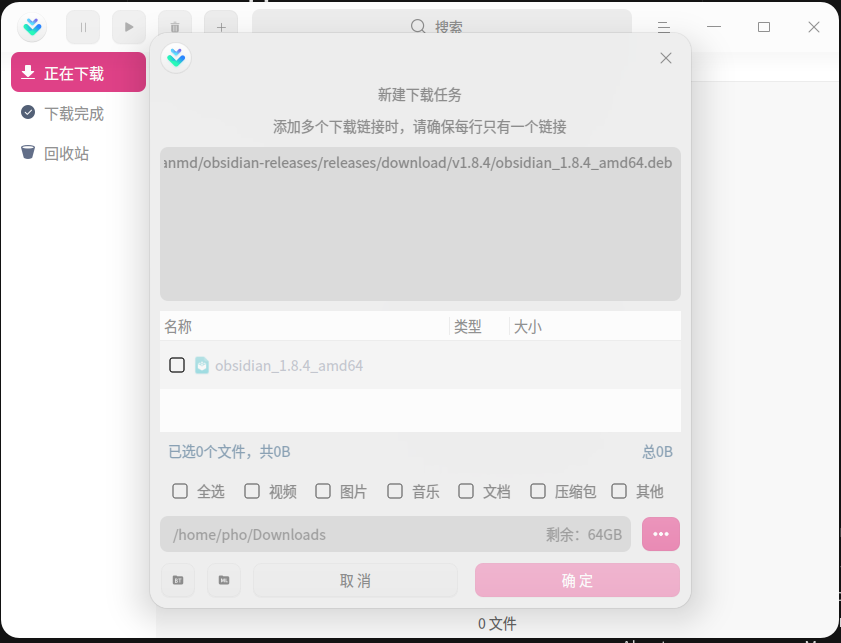Click the /home/pho/Downloads save path field
Image resolution: width=841 pixels, height=643 pixels.
395,534
